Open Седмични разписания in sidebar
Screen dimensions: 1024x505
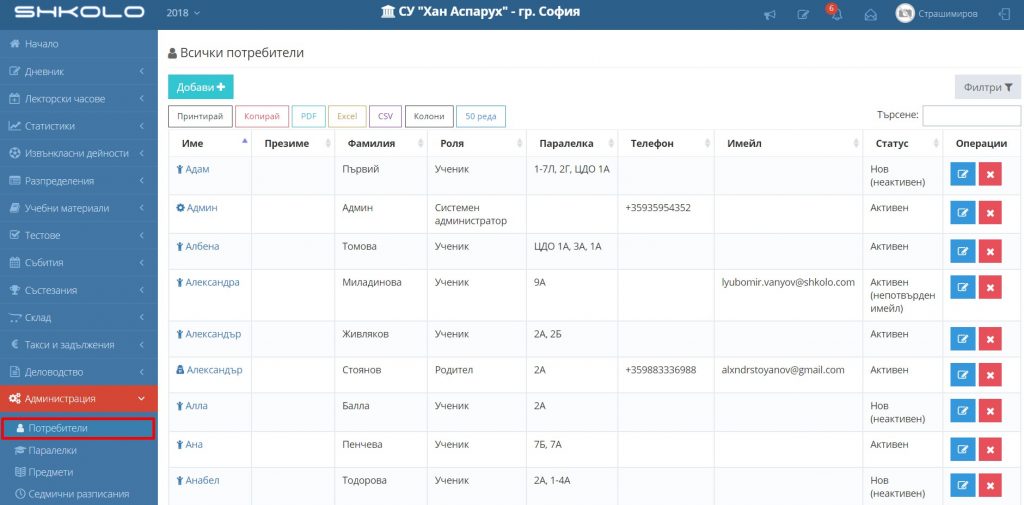click(78, 494)
